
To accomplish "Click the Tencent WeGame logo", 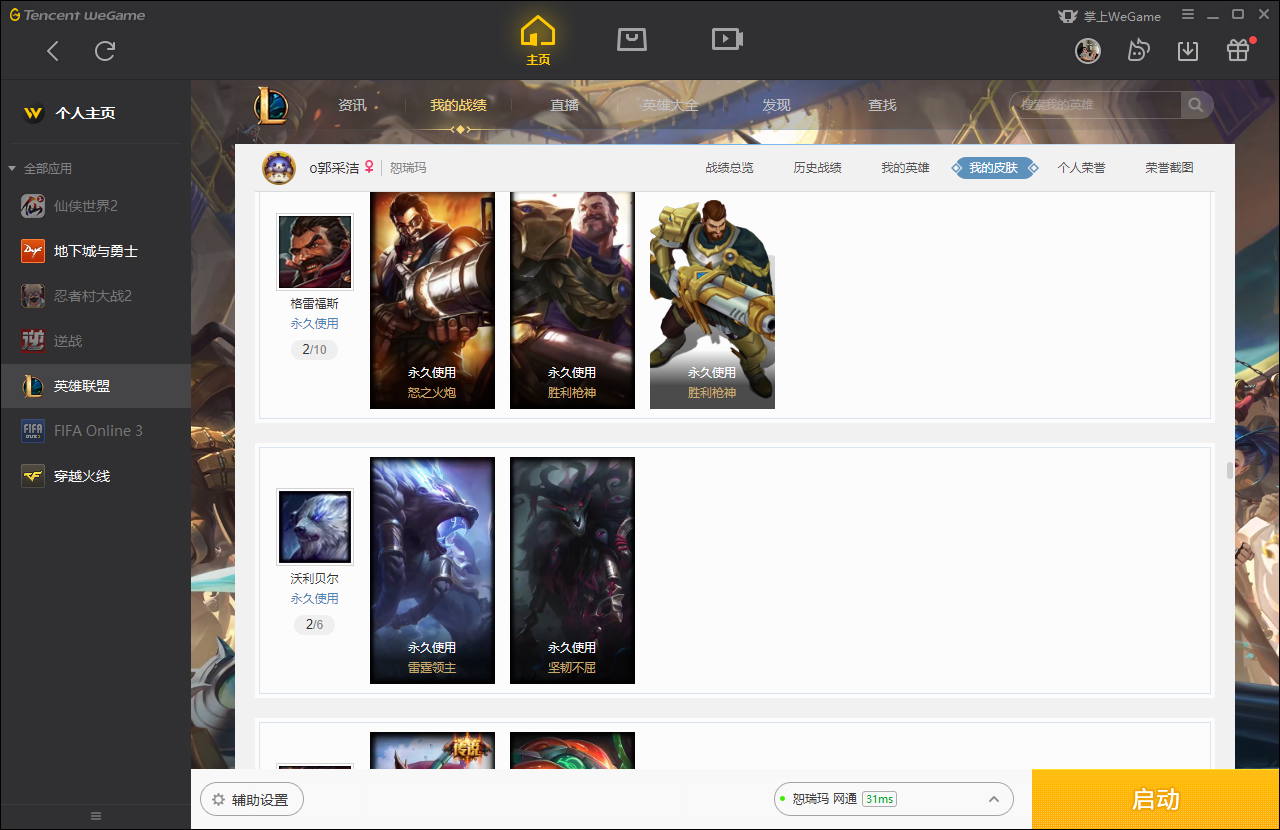I will pos(77,15).
